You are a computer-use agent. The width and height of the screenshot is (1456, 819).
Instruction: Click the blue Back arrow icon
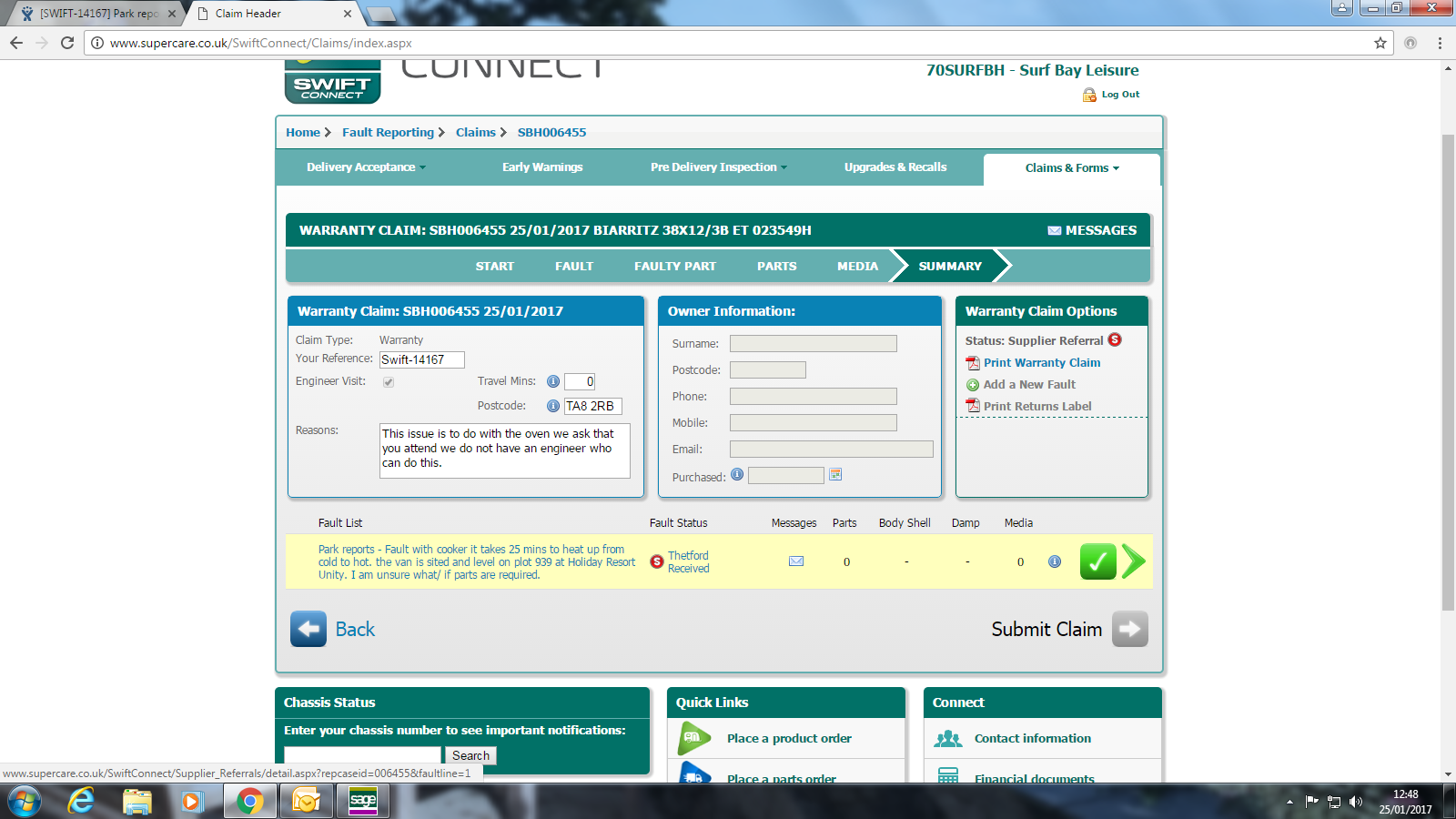pyautogui.click(x=308, y=629)
